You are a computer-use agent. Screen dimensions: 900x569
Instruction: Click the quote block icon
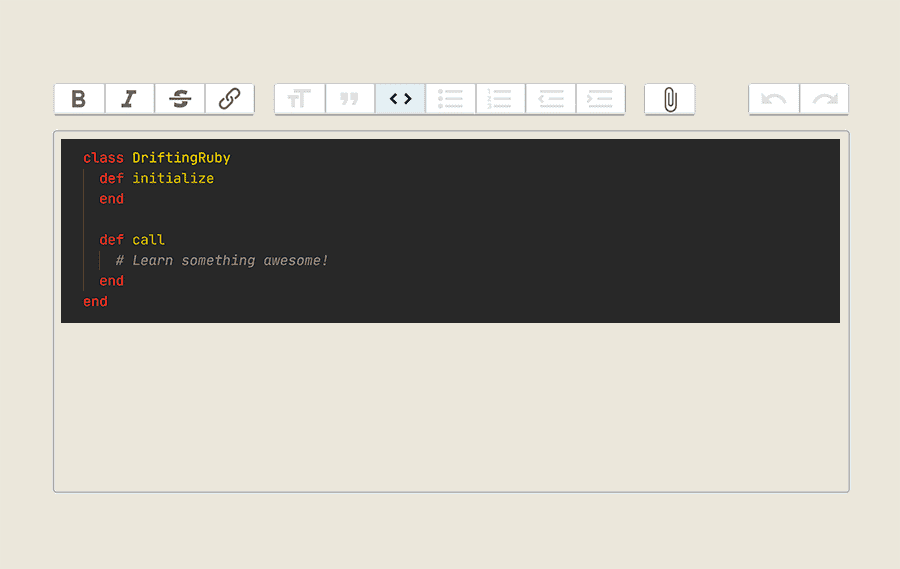point(350,99)
